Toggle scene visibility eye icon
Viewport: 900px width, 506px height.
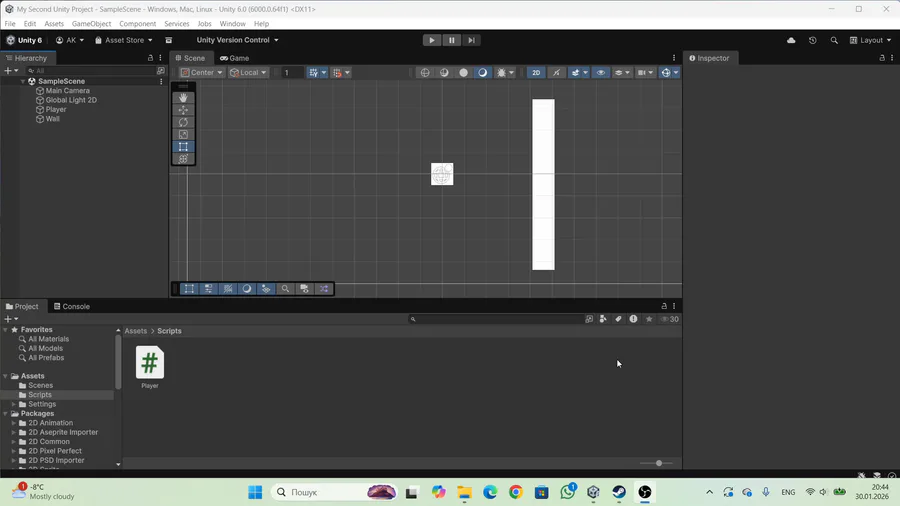600,73
